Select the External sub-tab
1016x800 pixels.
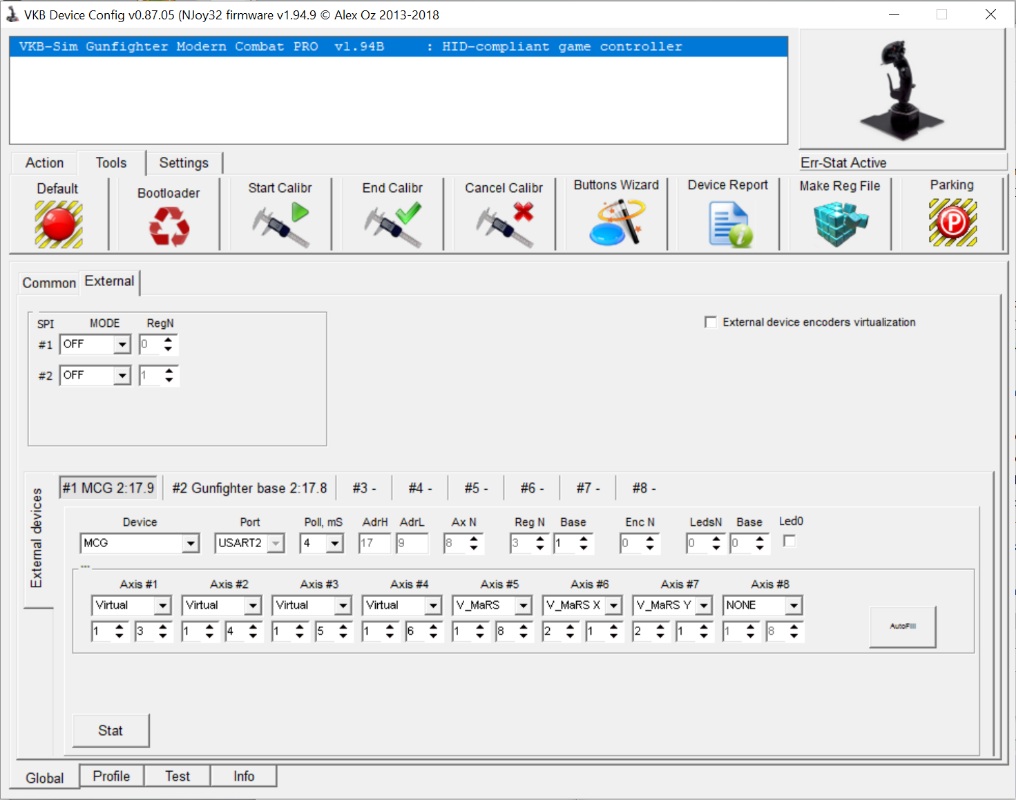pyautogui.click(x=110, y=281)
